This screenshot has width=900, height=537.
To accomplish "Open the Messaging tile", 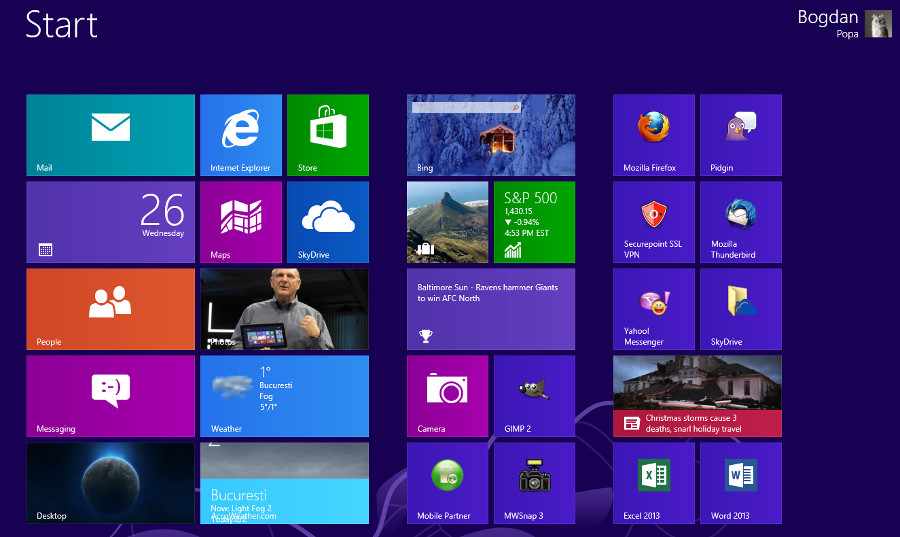I will 110,396.
